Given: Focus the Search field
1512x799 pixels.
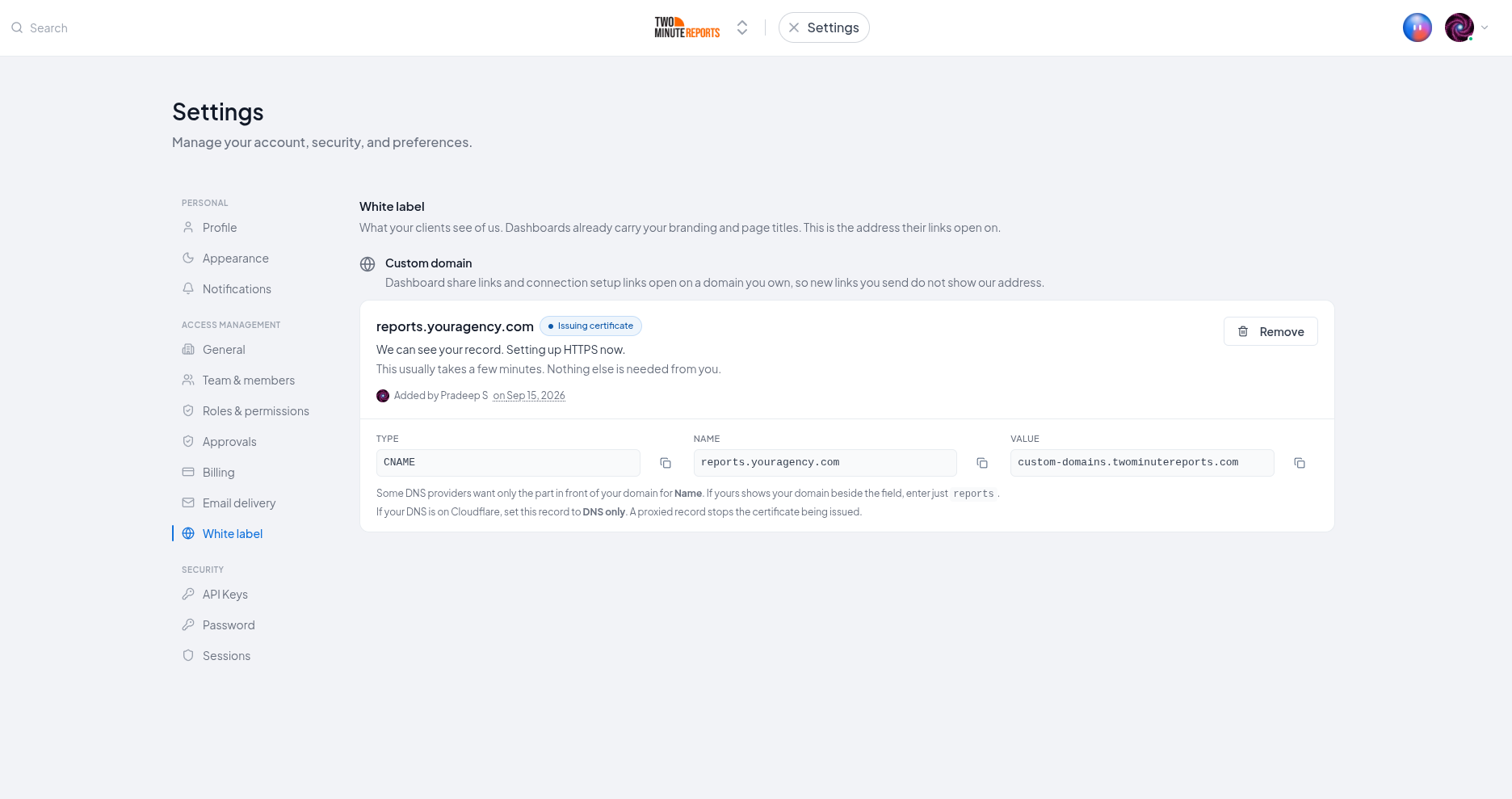Looking at the screenshot, I should point(48,27).
